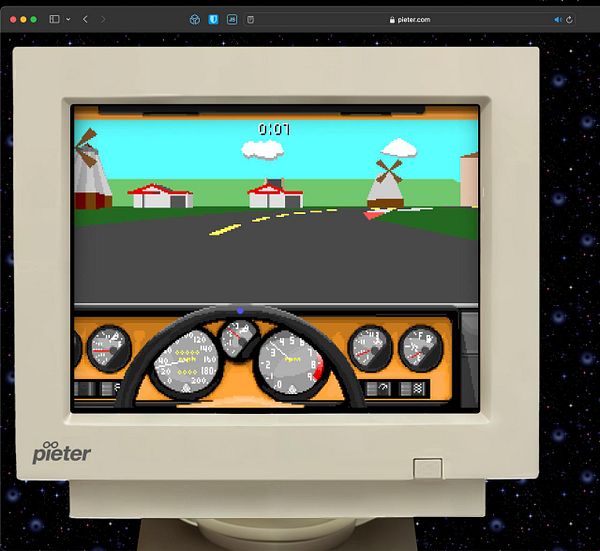Click the left windmill at screen edge

coord(91,170)
